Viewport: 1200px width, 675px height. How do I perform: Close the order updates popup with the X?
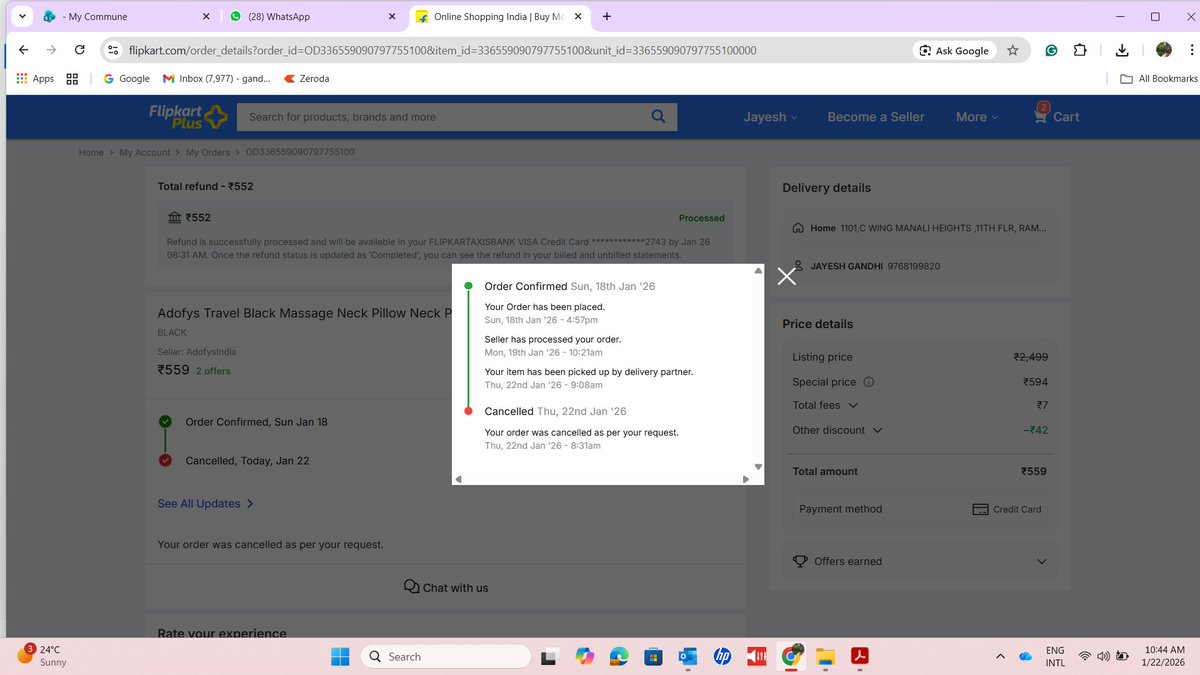point(787,277)
